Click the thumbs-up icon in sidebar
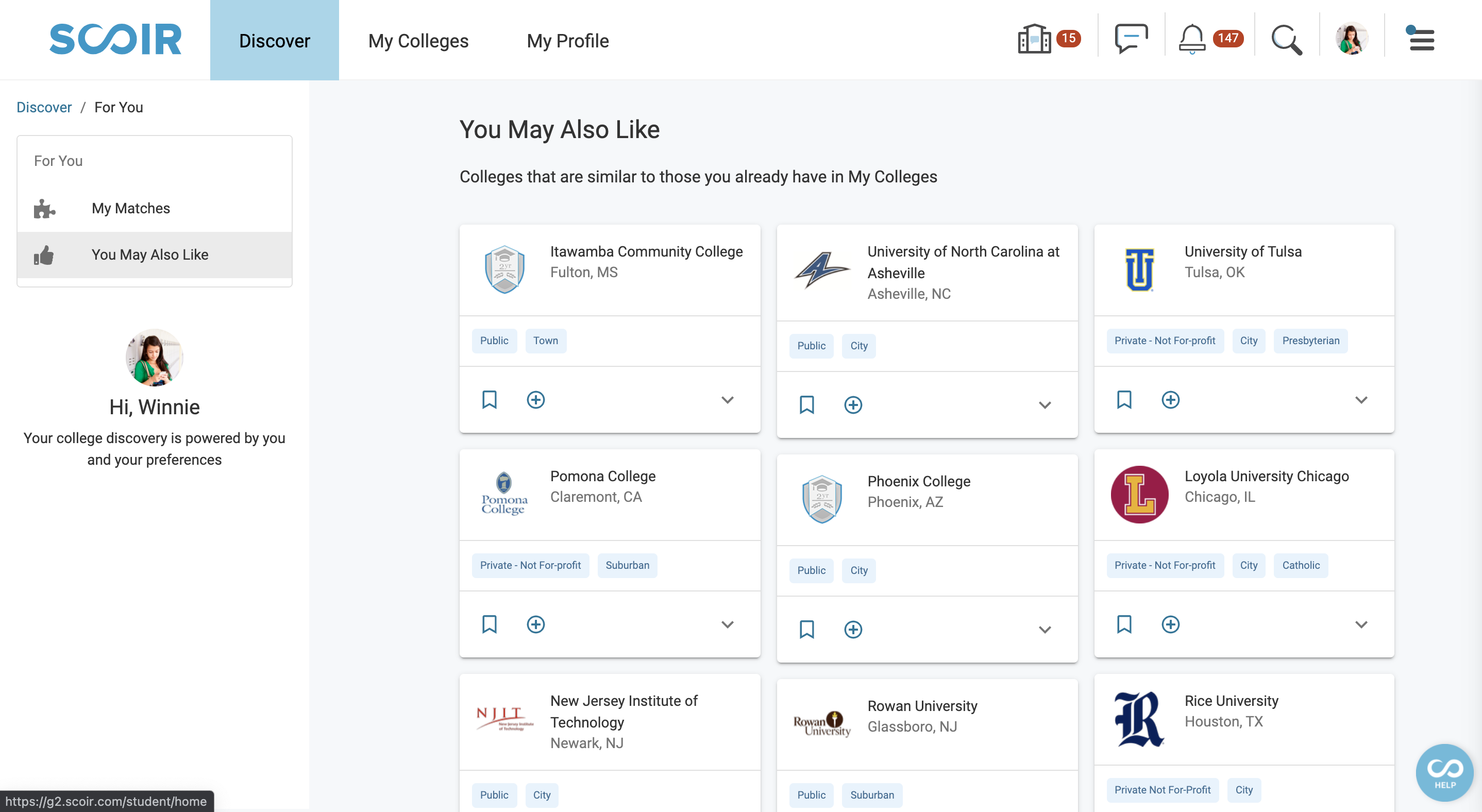The width and height of the screenshot is (1482, 812). click(44, 256)
